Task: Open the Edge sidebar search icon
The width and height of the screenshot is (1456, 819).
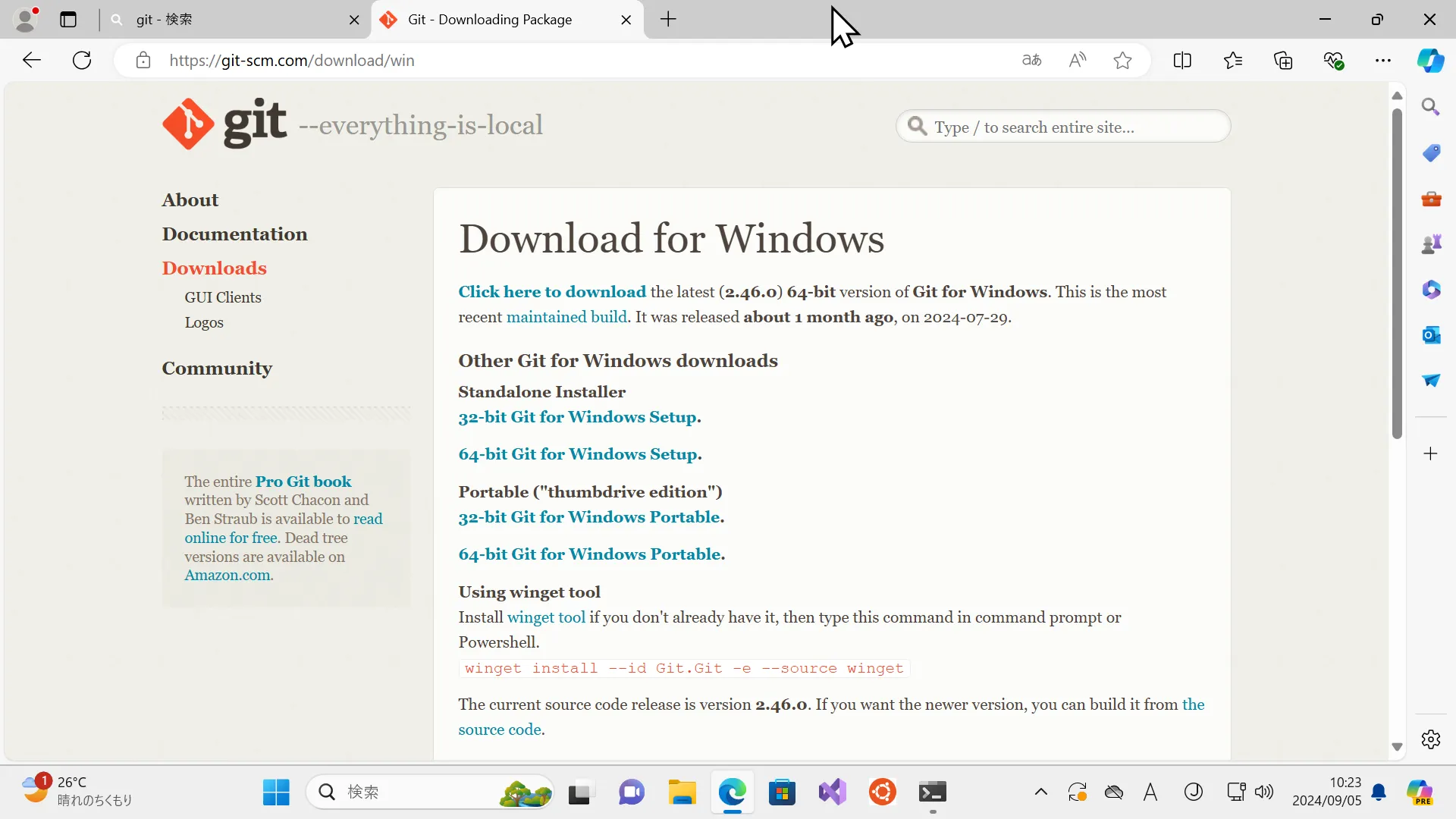Action: tap(1431, 107)
